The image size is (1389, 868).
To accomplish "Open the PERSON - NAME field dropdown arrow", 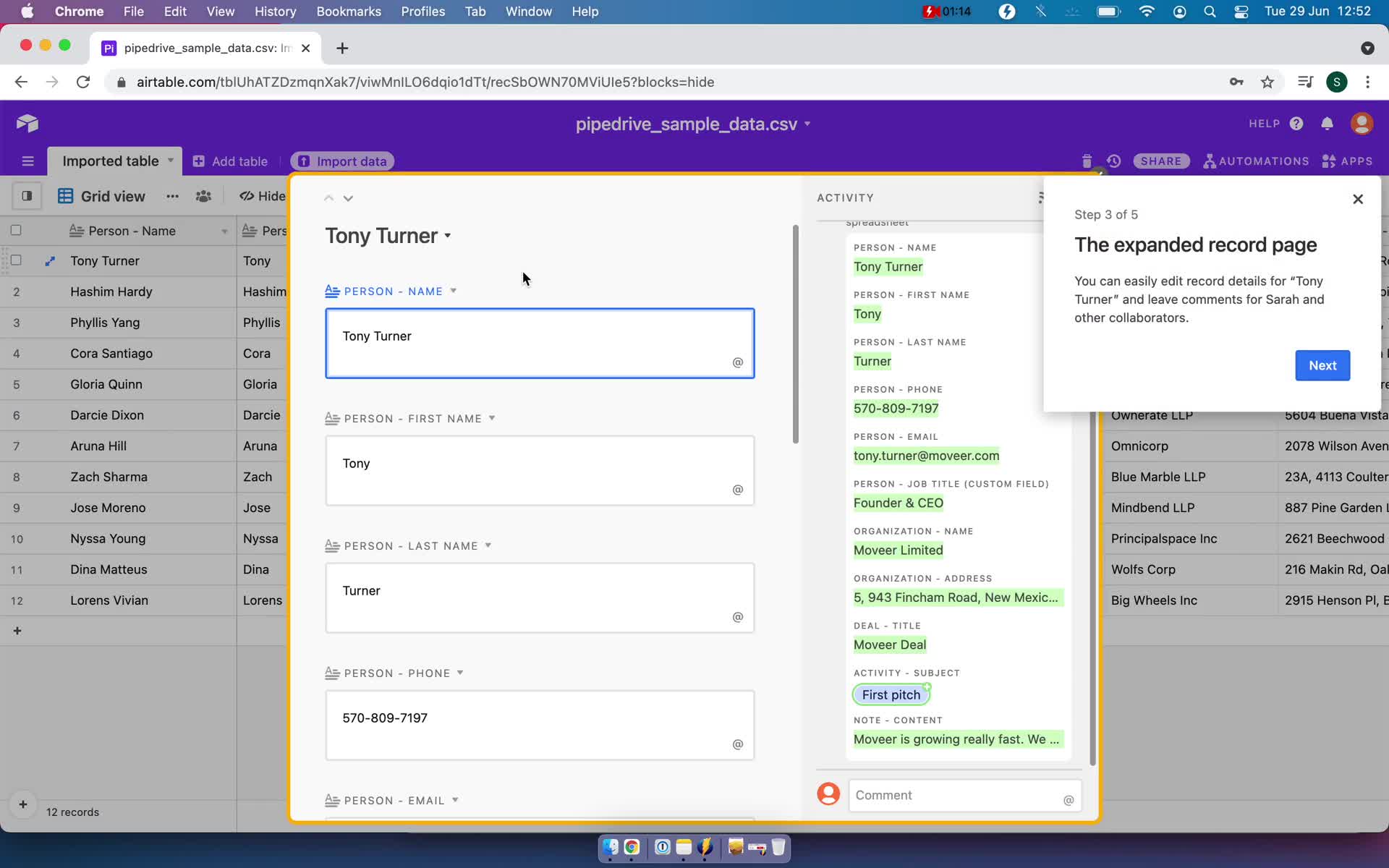I will (454, 291).
